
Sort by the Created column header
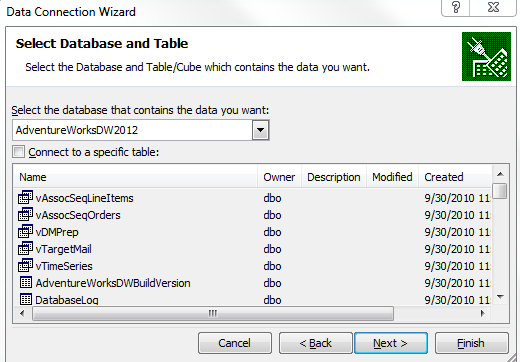[455, 177]
